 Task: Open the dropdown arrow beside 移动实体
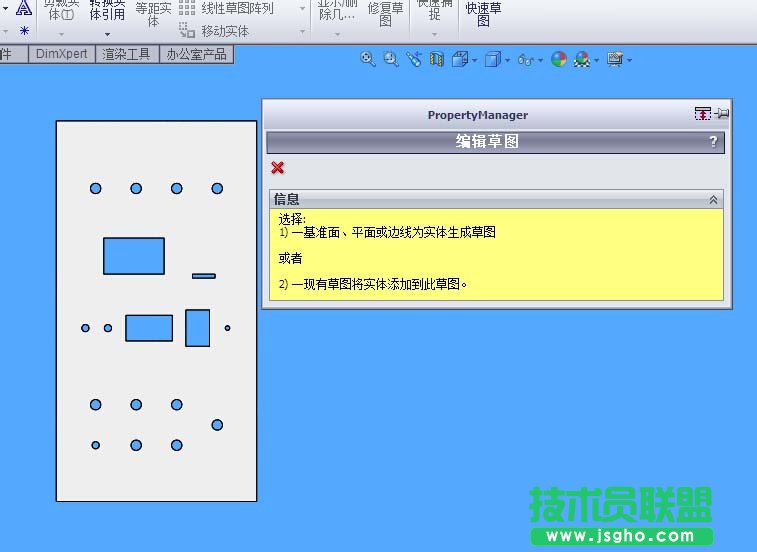pyautogui.click(x=302, y=31)
